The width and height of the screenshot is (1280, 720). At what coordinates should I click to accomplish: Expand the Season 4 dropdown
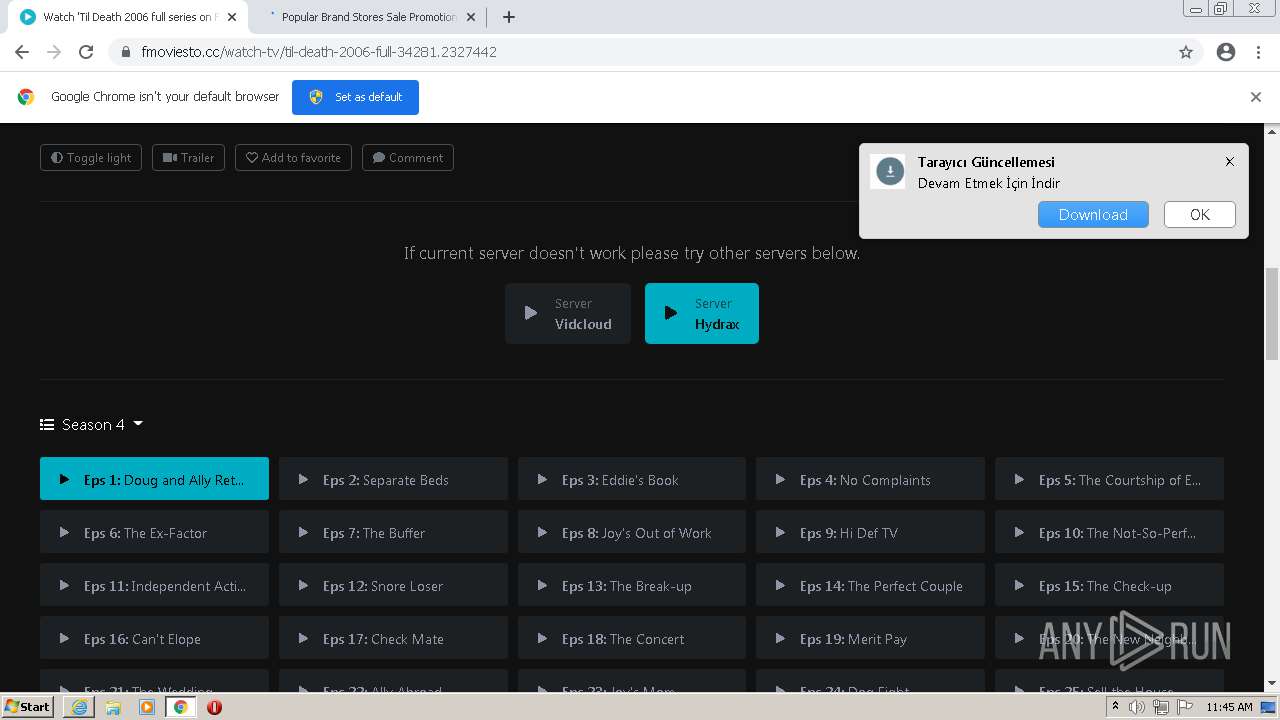(92, 424)
